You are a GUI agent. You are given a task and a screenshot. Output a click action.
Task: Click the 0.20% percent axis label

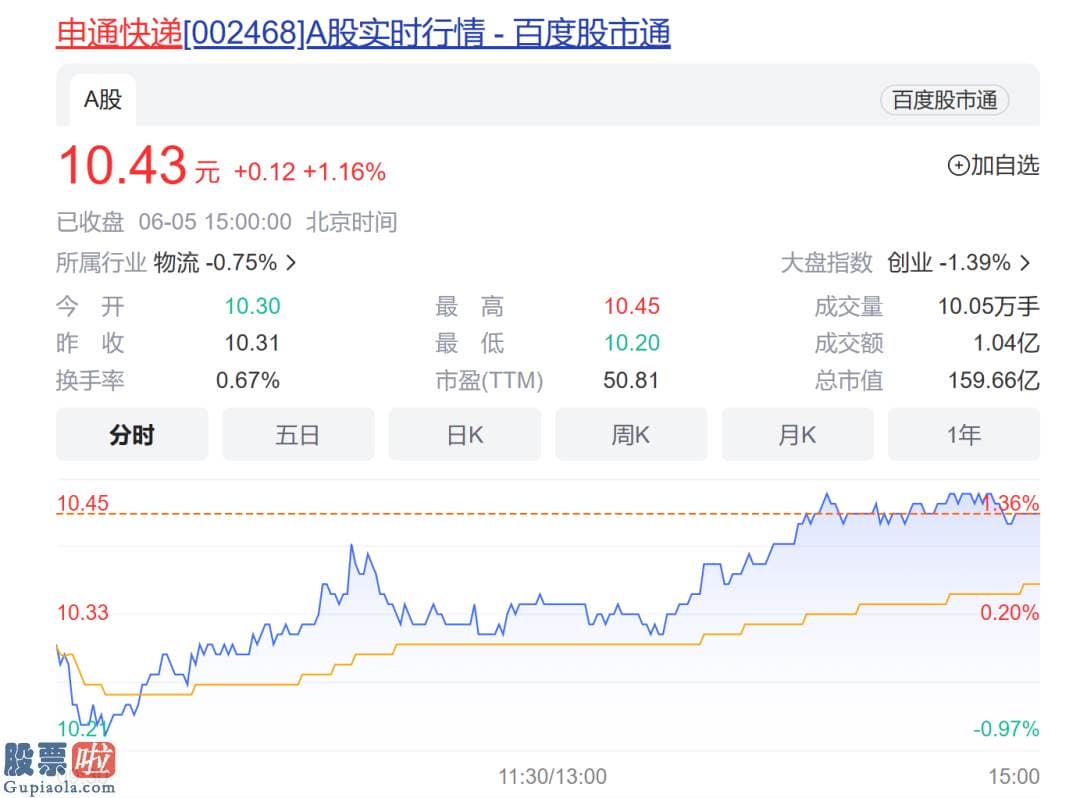point(1009,612)
